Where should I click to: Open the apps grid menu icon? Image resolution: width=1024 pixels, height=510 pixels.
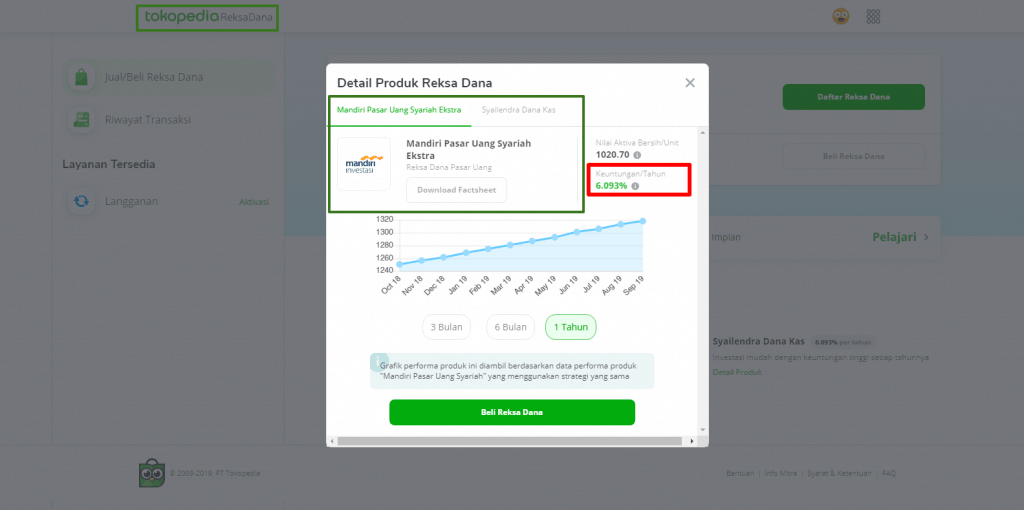pyautogui.click(x=873, y=16)
